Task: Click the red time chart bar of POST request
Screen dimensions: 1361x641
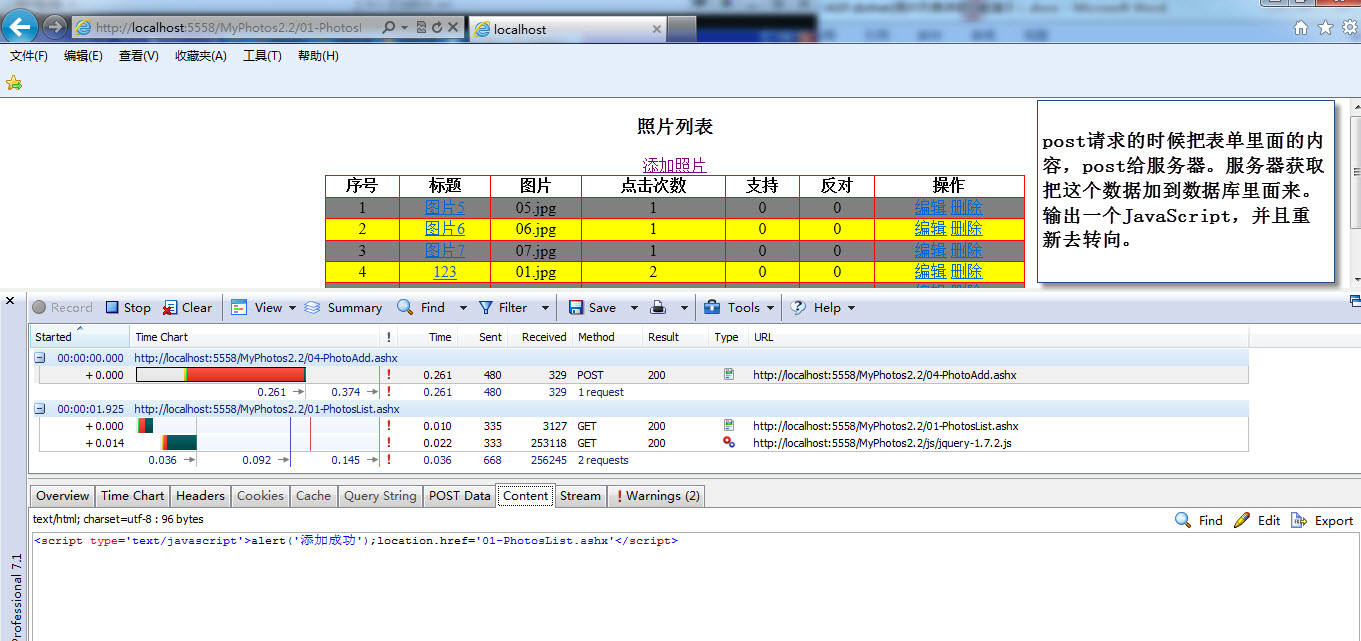Action: 246,375
